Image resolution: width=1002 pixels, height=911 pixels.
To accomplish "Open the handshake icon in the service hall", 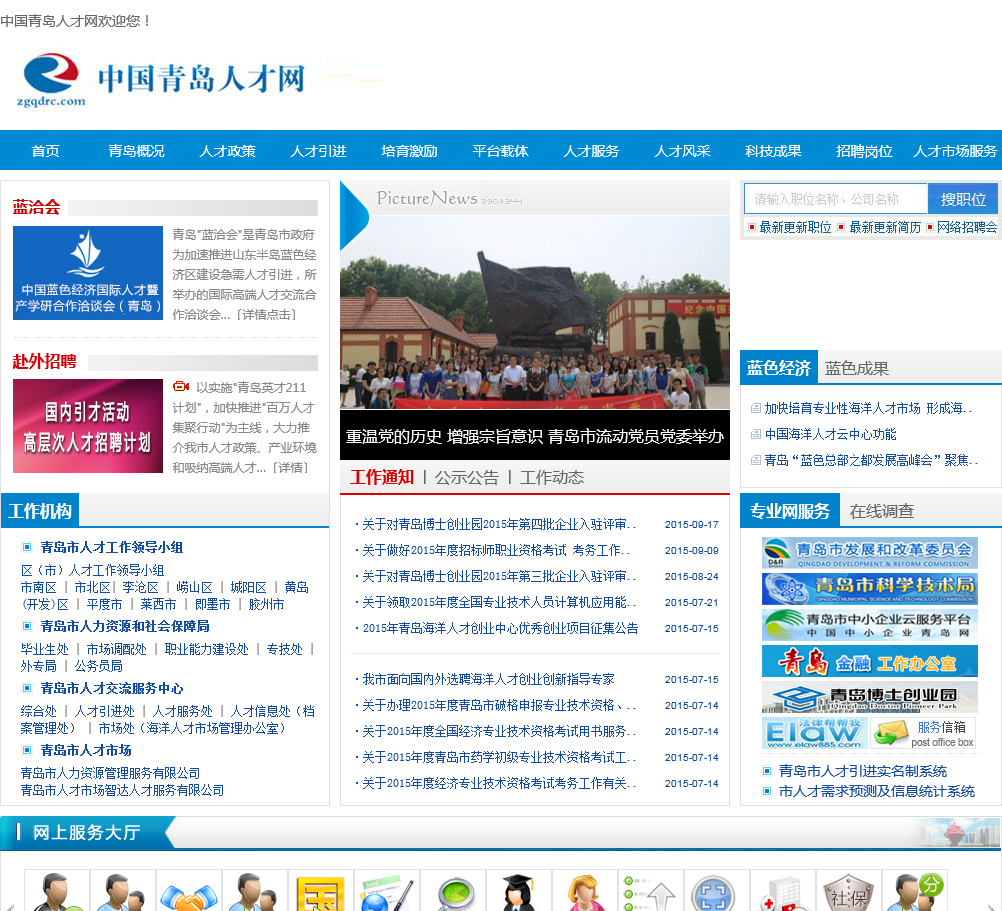I will coord(188,892).
